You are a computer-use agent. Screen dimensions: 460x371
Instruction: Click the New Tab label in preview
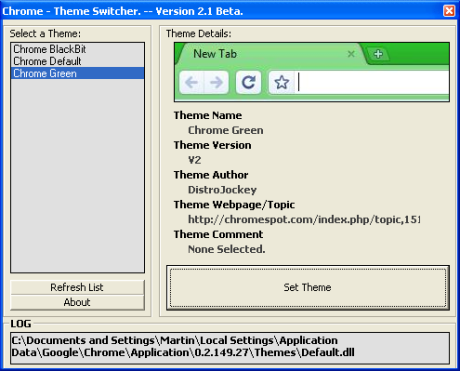coord(215,54)
